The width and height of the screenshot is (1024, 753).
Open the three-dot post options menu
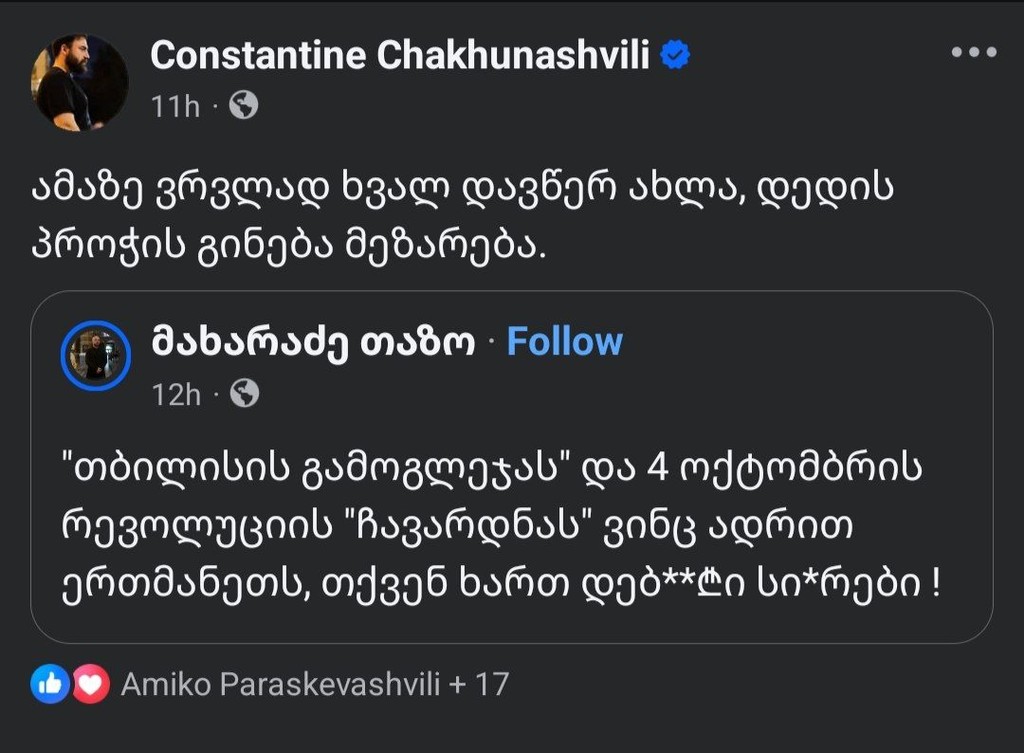click(973, 54)
